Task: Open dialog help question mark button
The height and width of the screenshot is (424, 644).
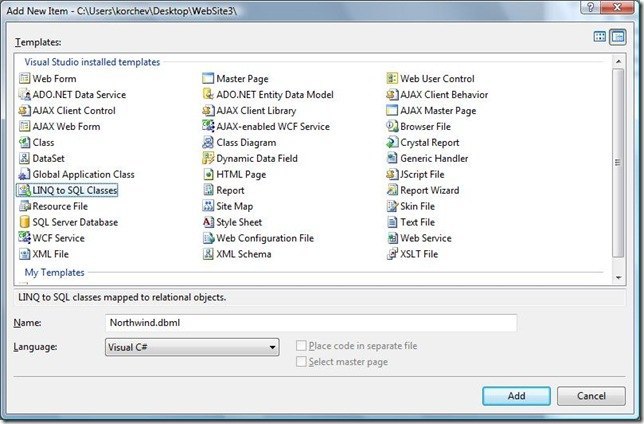Action: point(590,7)
